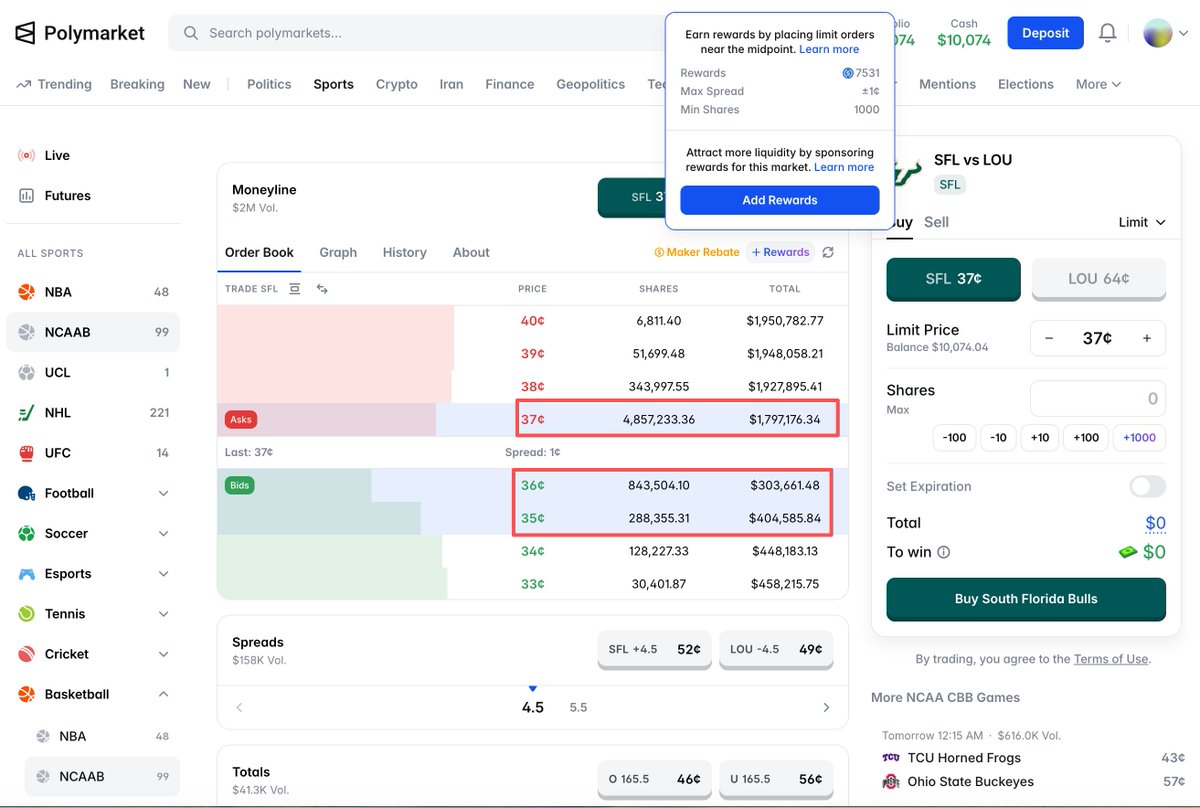
Task: Click the Soccer ball icon
Action: point(27,533)
